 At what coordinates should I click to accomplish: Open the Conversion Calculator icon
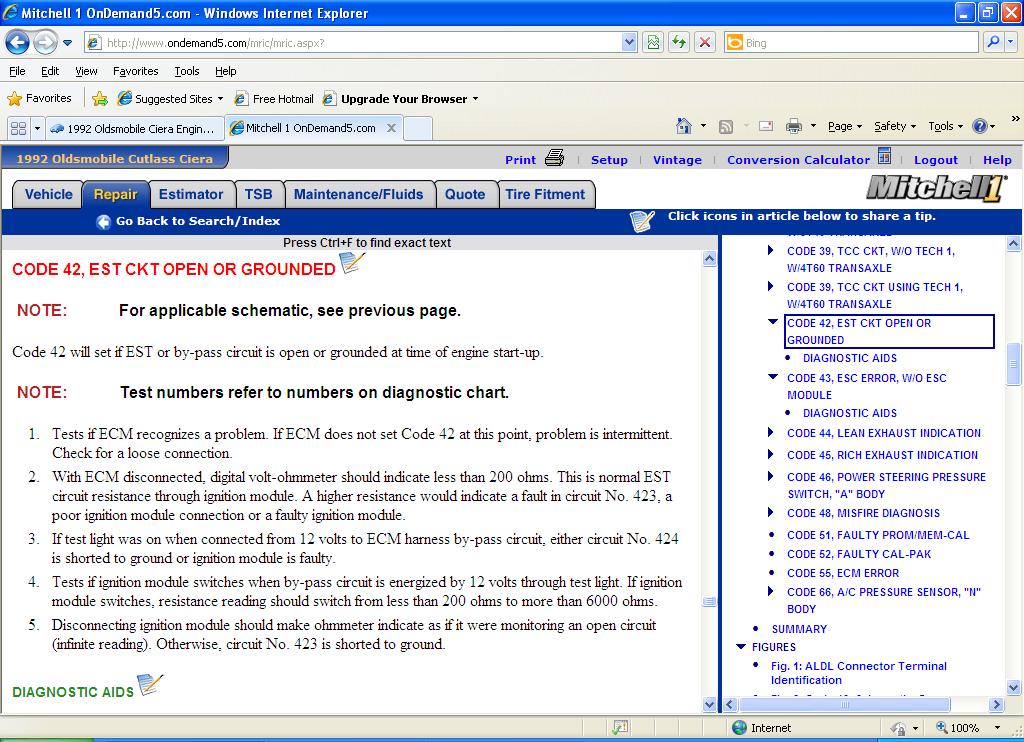[x=884, y=156]
